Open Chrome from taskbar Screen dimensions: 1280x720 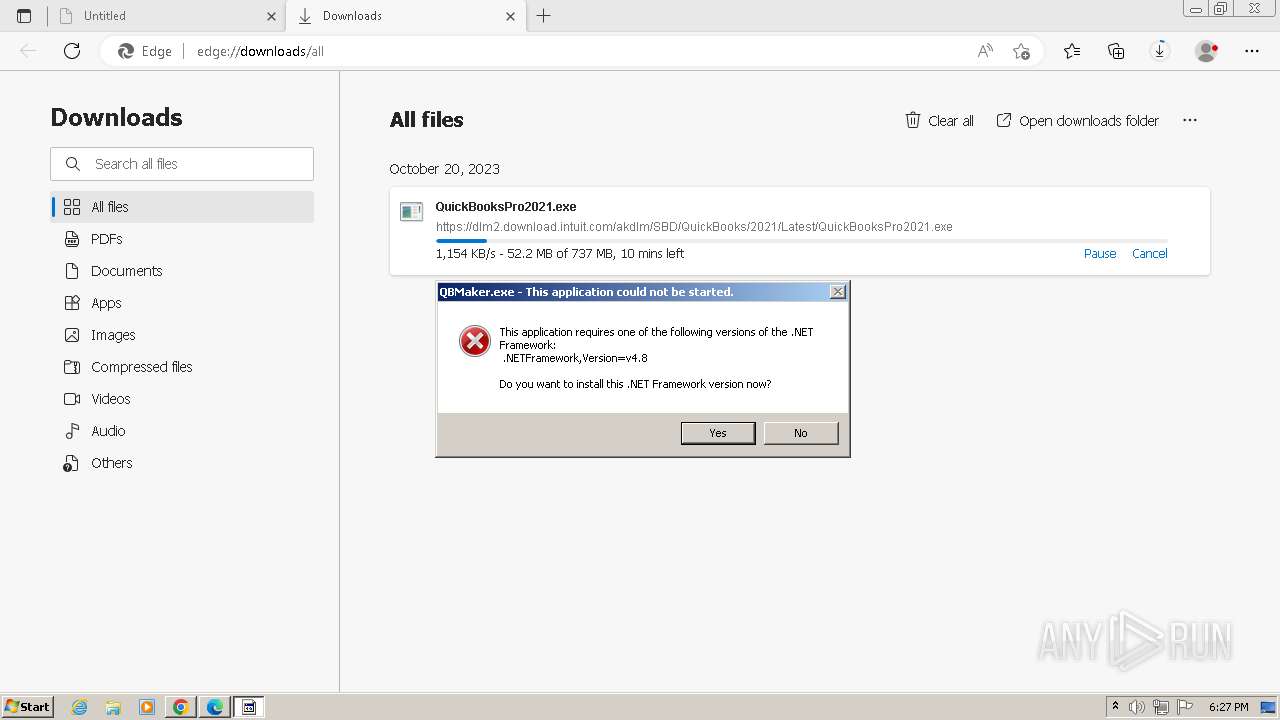pos(181,707)
